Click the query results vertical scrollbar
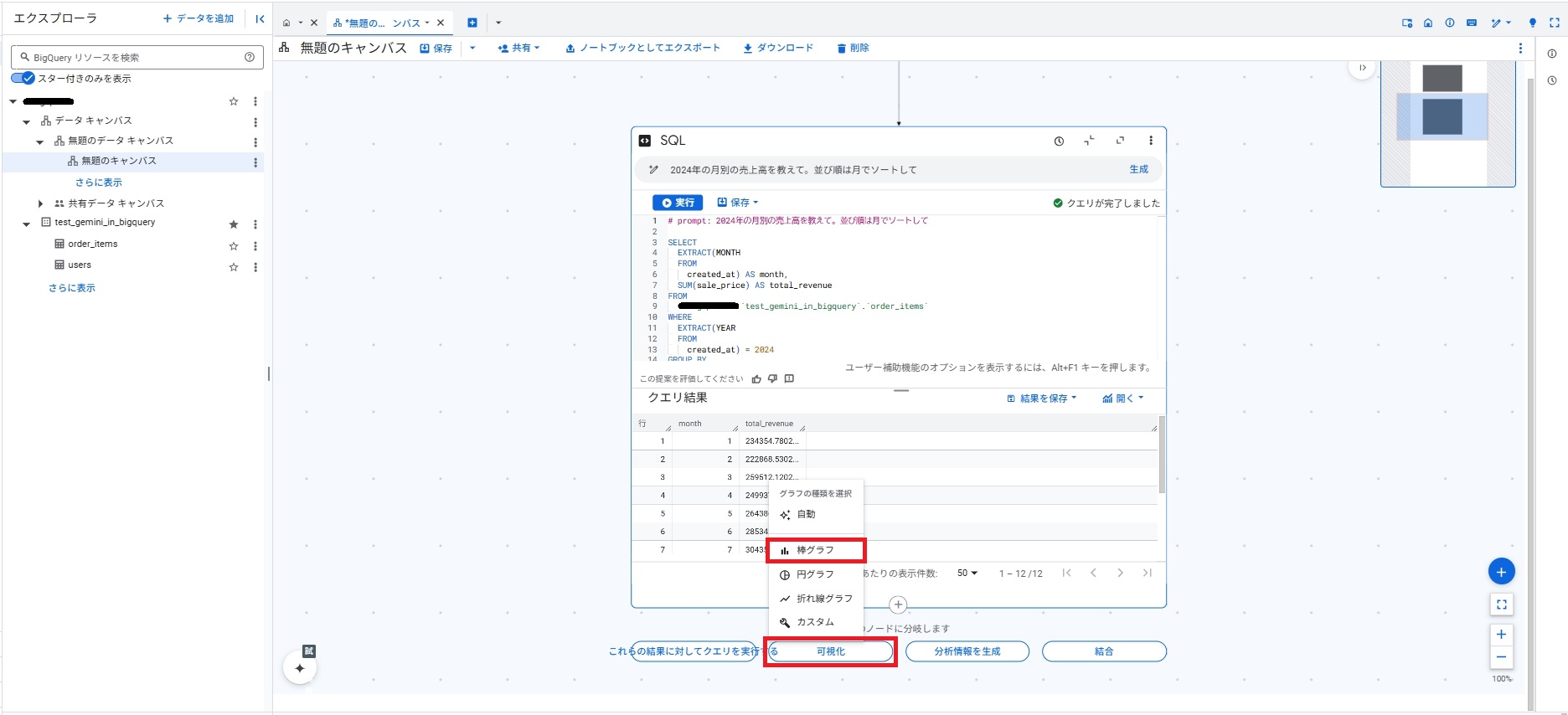The height and width of the screenshot is (715, 1568). coord(1162,455)
